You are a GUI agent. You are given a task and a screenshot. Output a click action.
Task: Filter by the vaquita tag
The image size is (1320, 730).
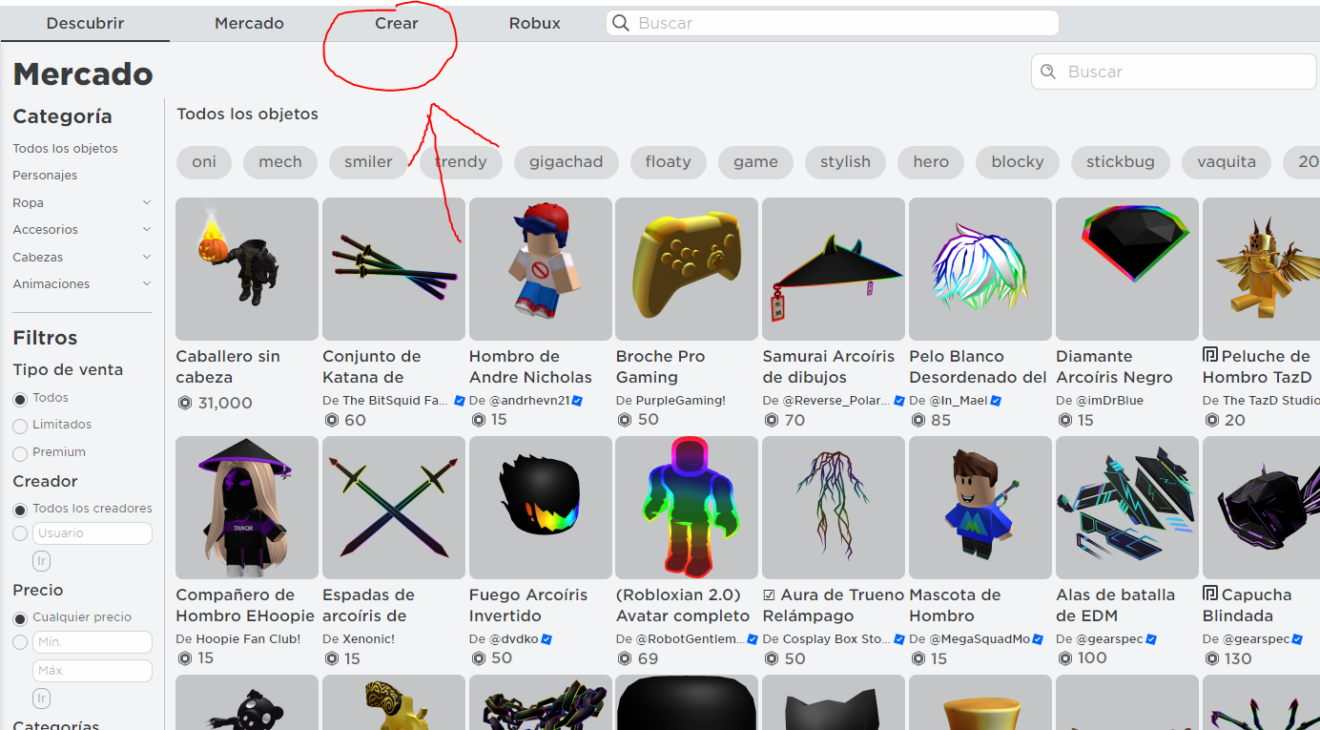click(1226, 162)
